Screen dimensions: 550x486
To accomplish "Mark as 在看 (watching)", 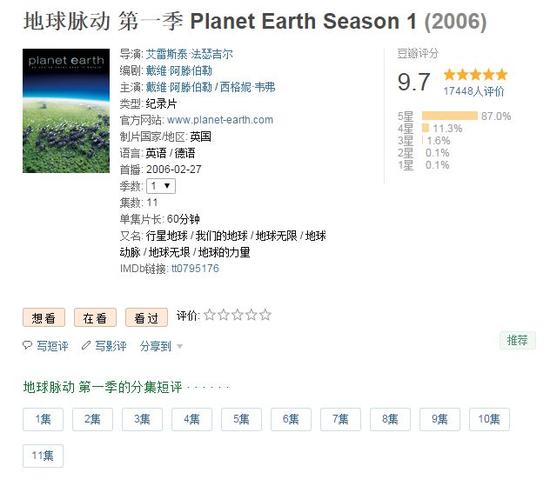I will pyautogui.click(x=95, y=318).
